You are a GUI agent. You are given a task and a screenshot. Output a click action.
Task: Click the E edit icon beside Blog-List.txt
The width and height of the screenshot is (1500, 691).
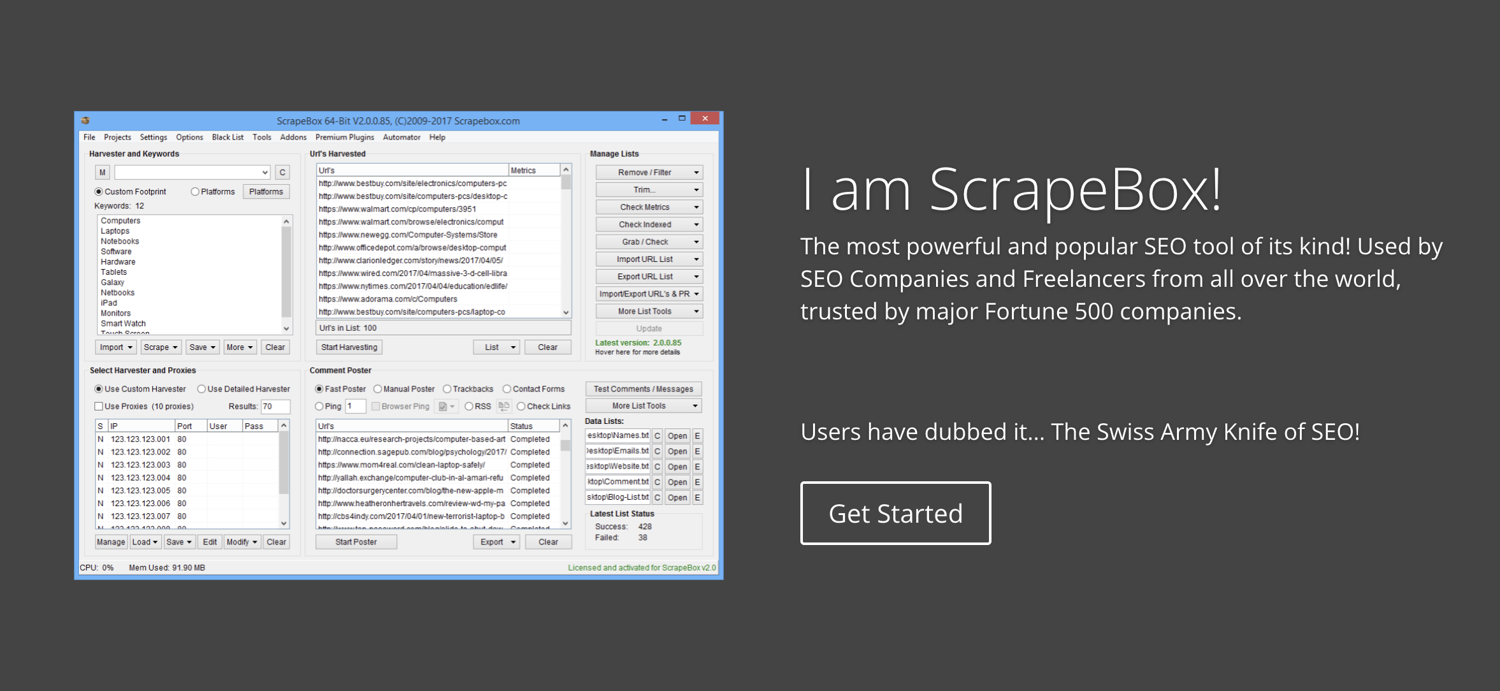coord(698,497)
